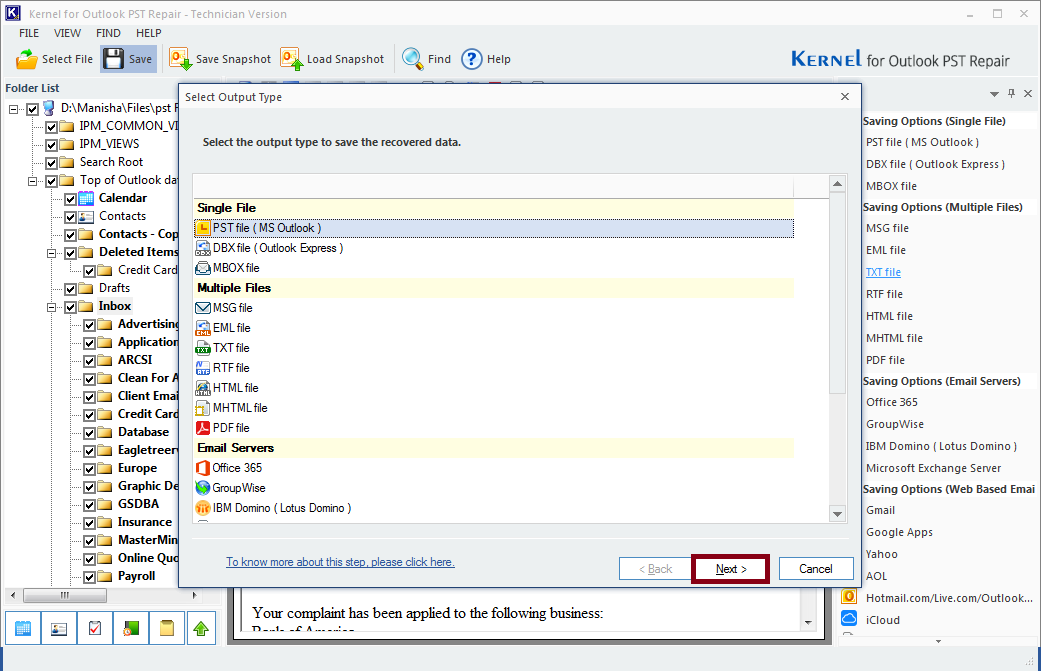Click the Next button
1041x671 pixels.
tap(730, 569)
